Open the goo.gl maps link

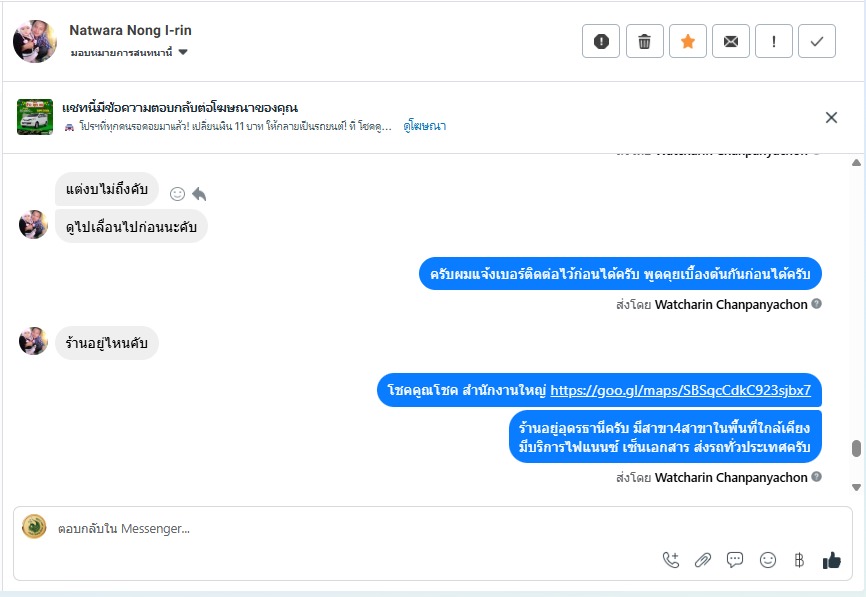click(680, 390)
